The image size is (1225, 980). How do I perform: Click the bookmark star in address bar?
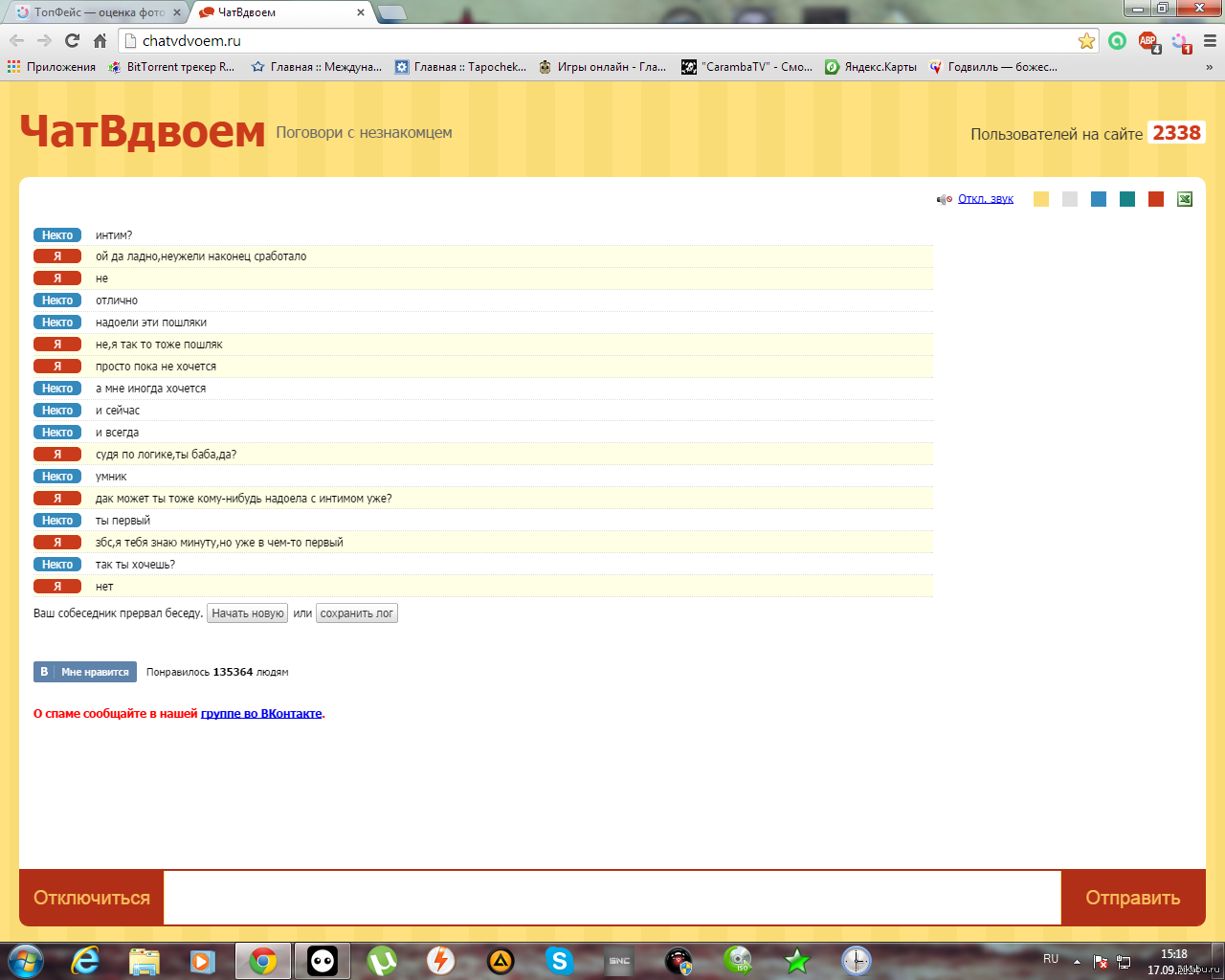(1086, 41)
